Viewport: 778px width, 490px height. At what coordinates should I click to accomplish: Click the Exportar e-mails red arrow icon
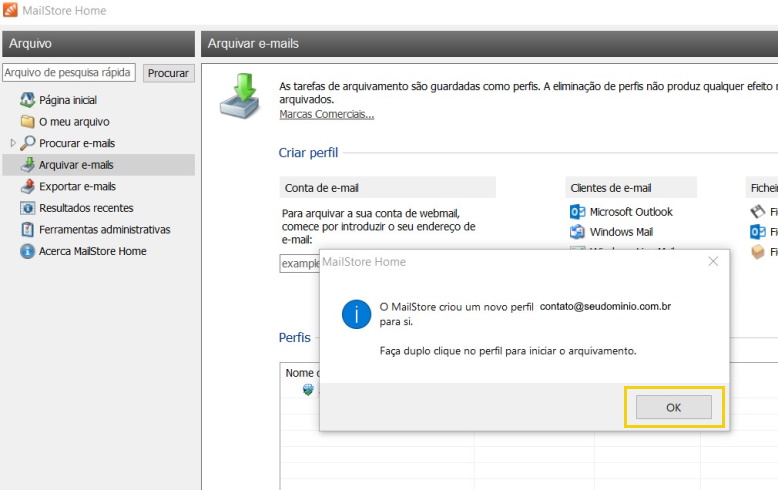pyautogui.click(x=27, y=186)
